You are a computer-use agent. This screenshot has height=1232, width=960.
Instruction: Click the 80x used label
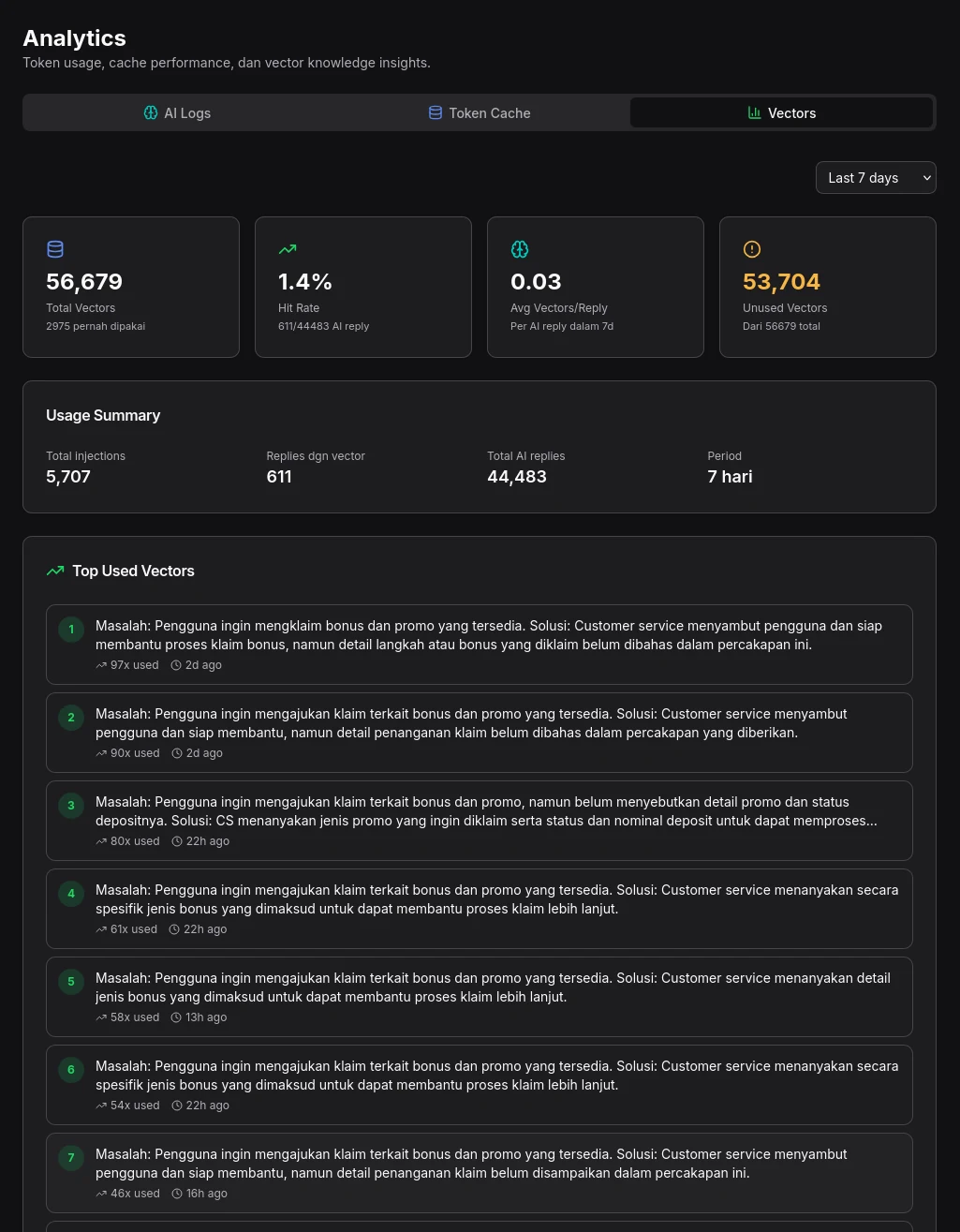click(x=135, y=841)
